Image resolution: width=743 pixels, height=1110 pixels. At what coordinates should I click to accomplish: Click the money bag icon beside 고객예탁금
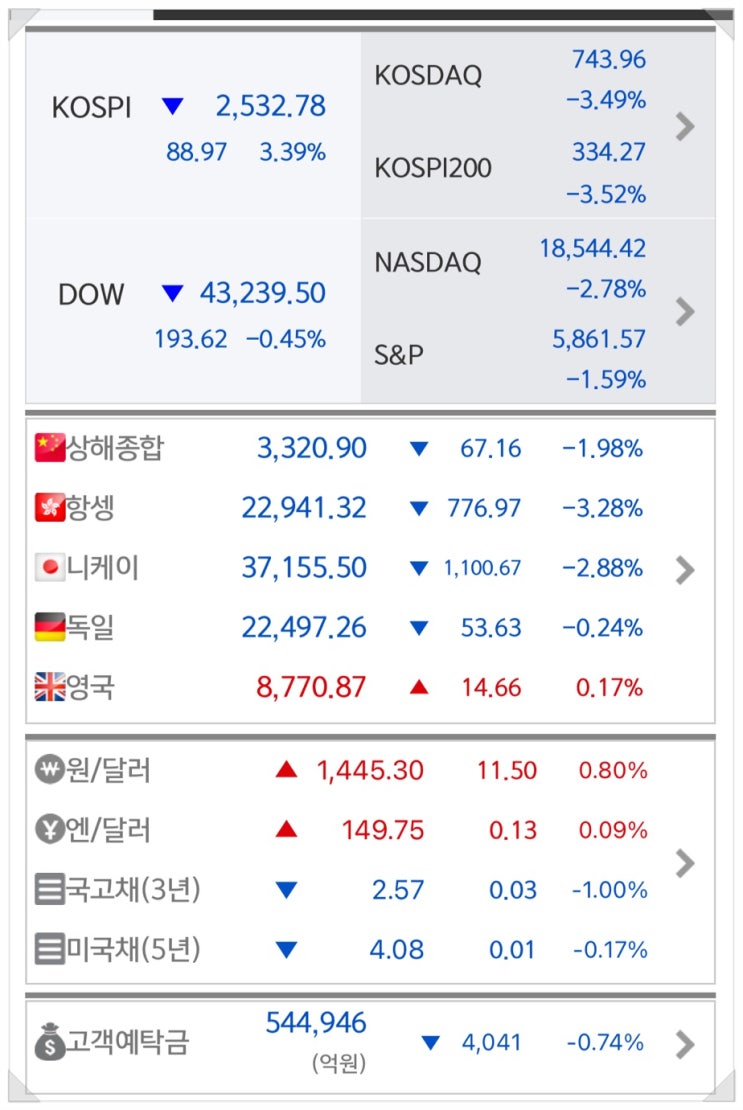tap(49, 1044)
